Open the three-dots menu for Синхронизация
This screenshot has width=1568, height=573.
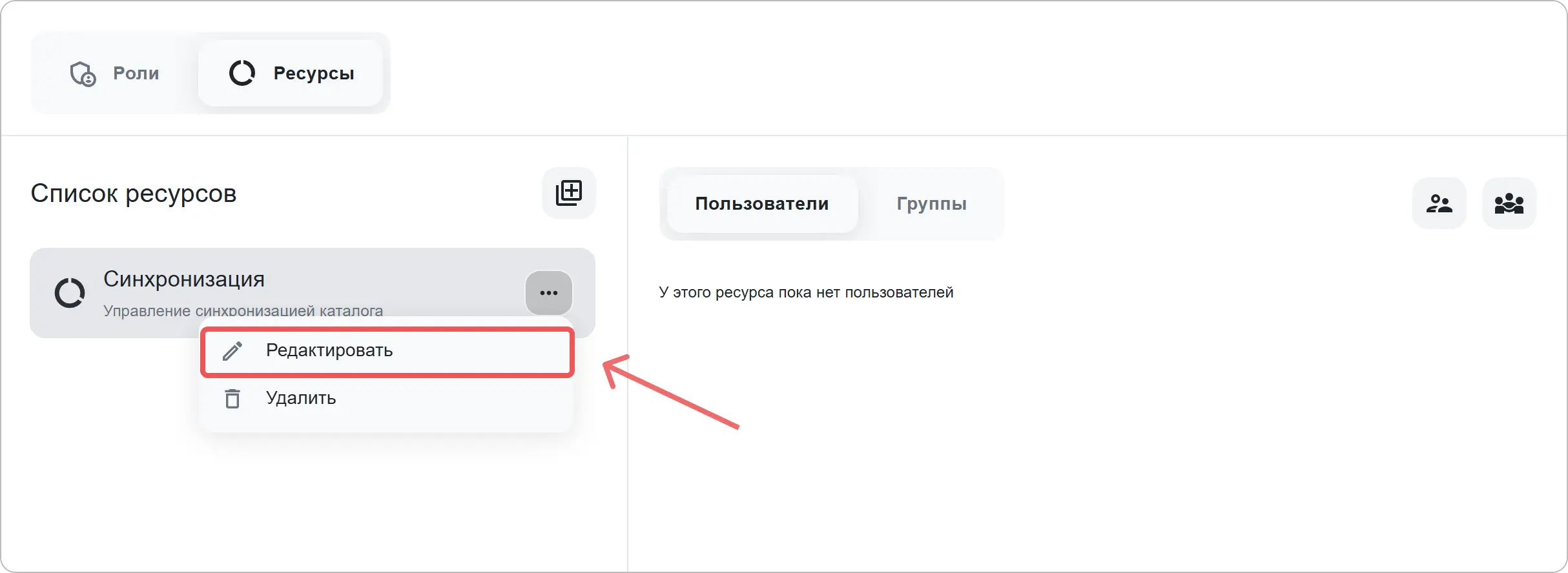549,293
